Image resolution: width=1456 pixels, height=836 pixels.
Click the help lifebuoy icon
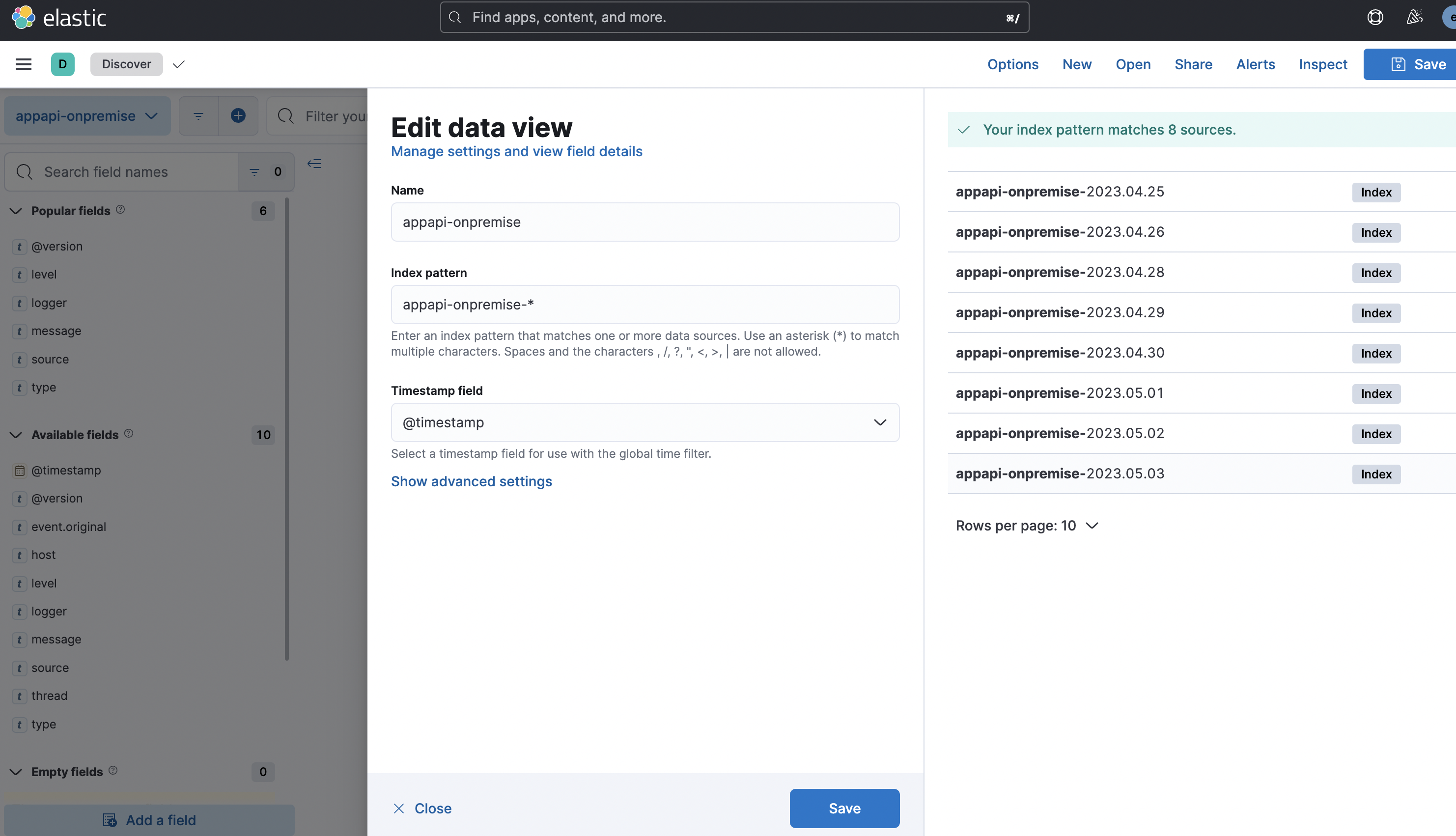click(x=1375, y=17)
